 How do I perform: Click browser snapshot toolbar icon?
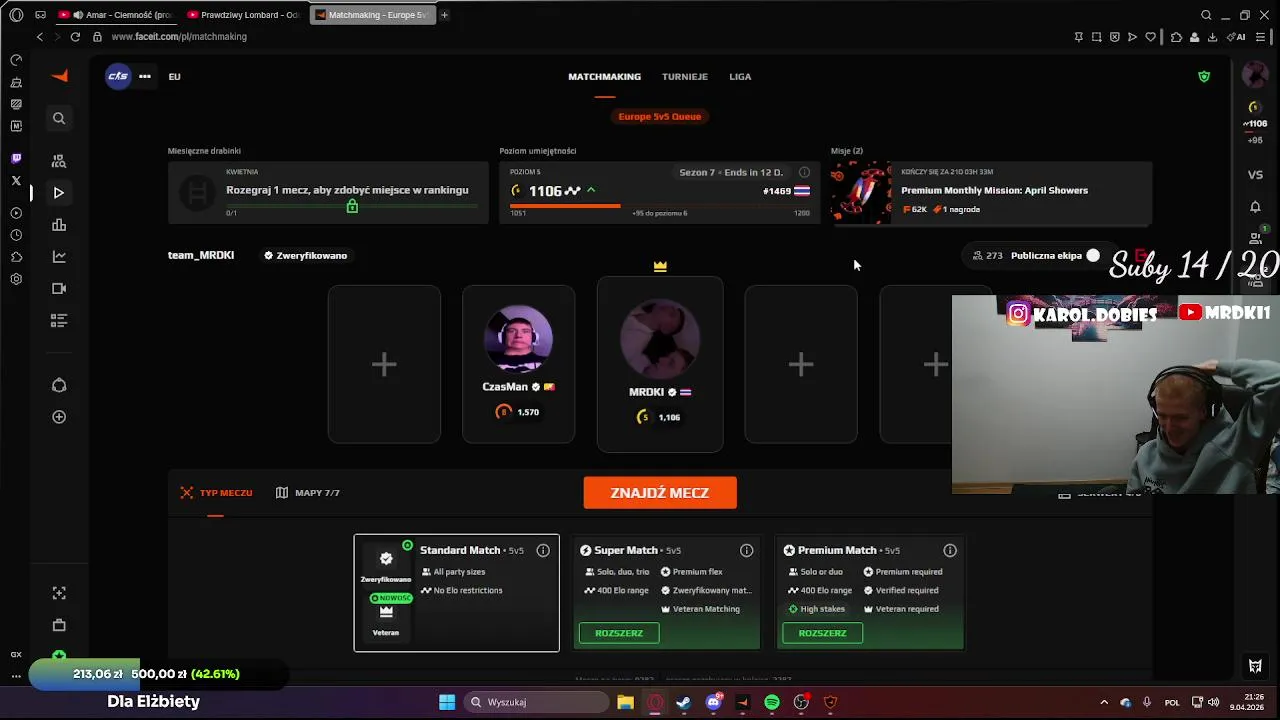1096,37
